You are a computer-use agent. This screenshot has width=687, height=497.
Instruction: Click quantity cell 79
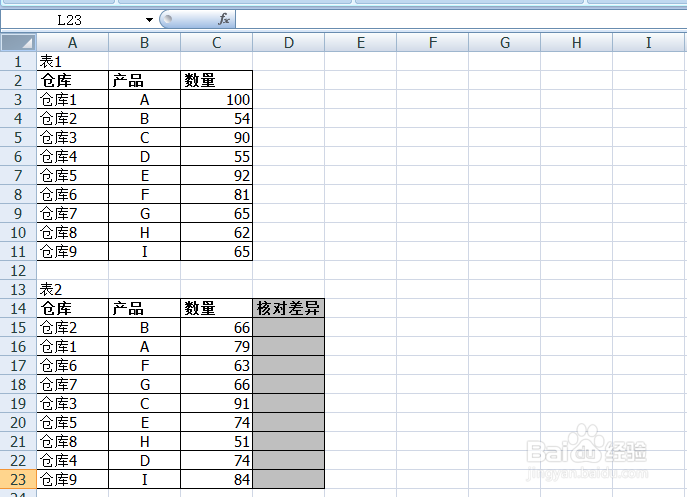coord(216,346)
